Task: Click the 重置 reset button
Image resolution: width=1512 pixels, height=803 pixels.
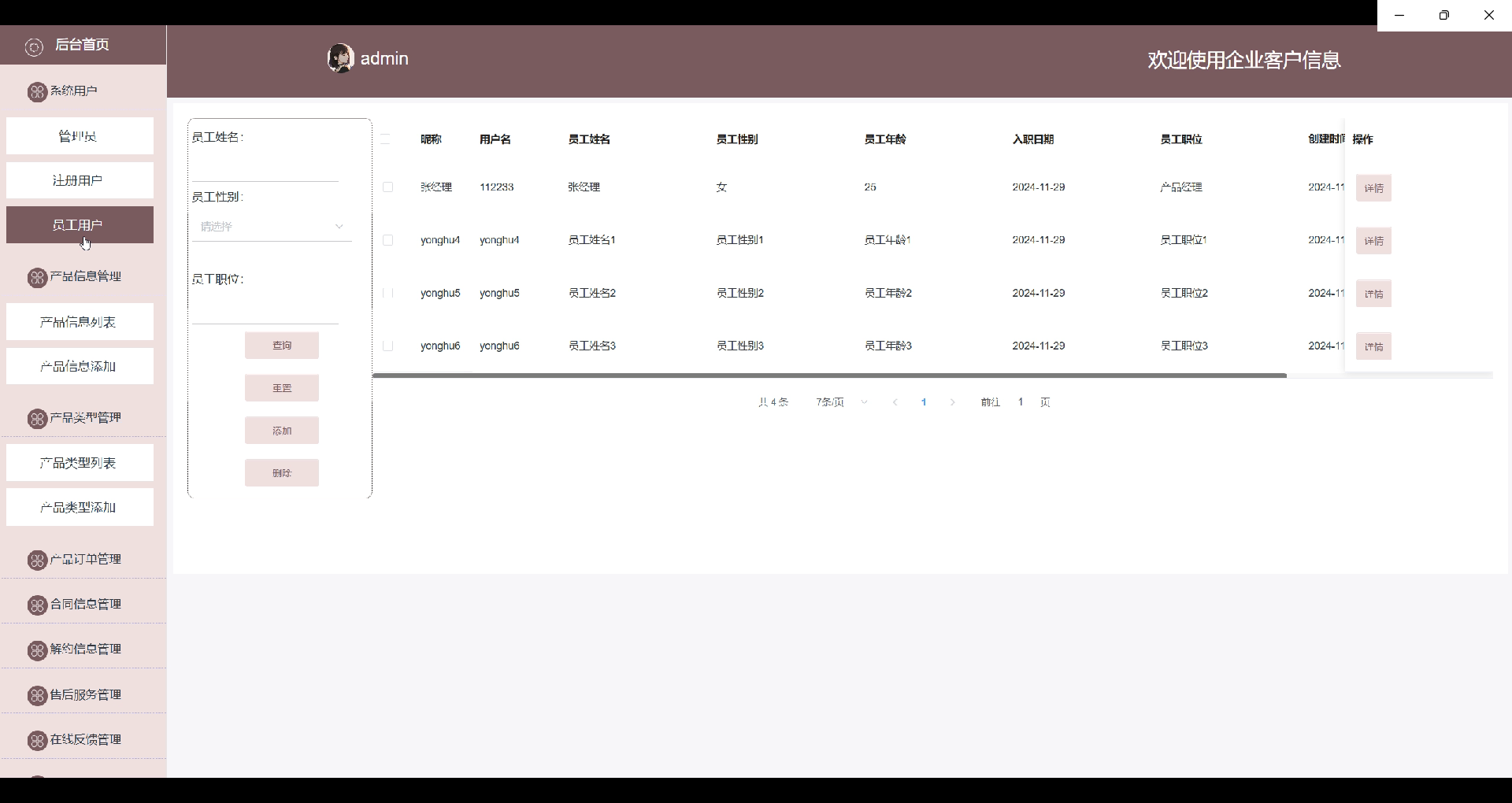Action: [282, 388]
